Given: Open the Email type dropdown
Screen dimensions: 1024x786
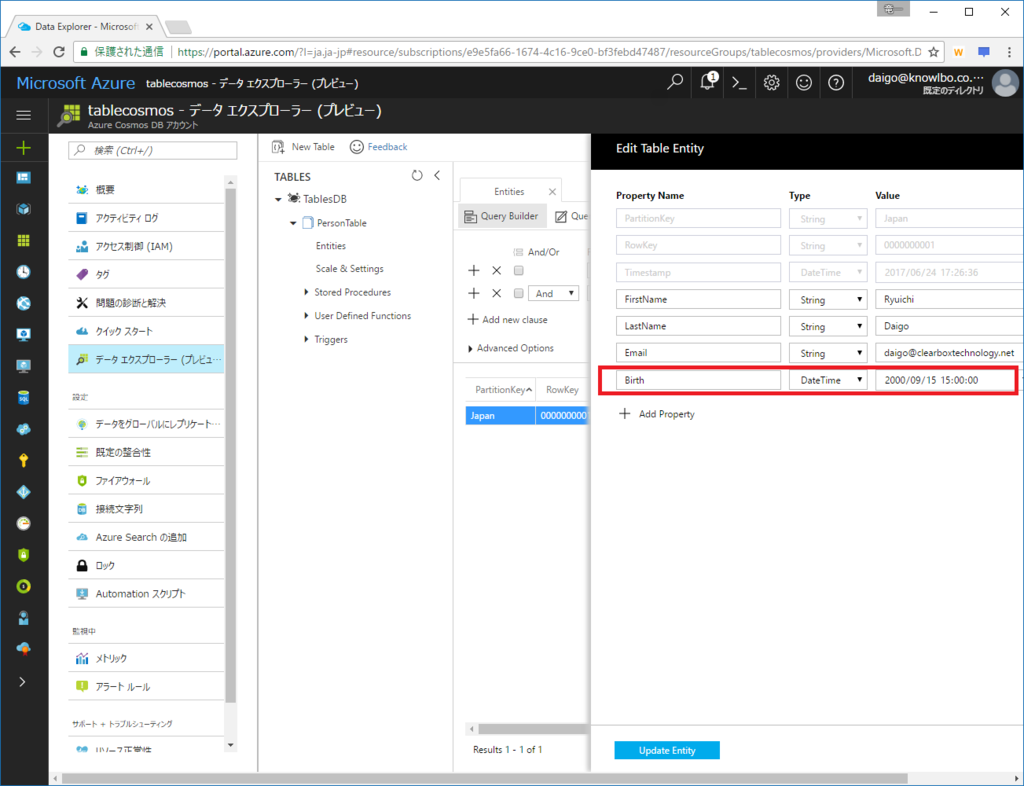Looking at the screenshot, I should [x=828, y=353].
